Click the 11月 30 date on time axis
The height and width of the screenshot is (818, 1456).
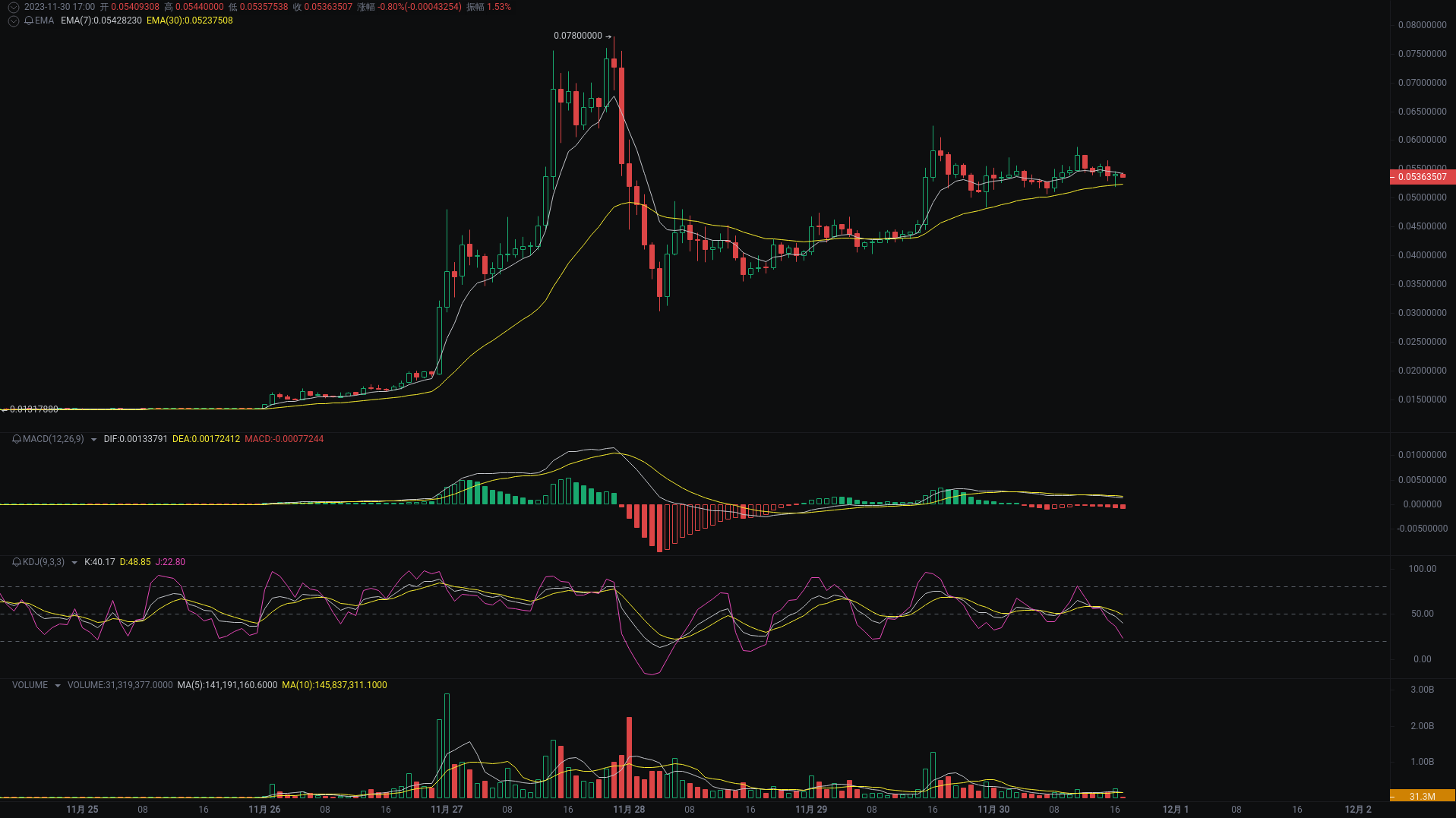coord(993,810)
